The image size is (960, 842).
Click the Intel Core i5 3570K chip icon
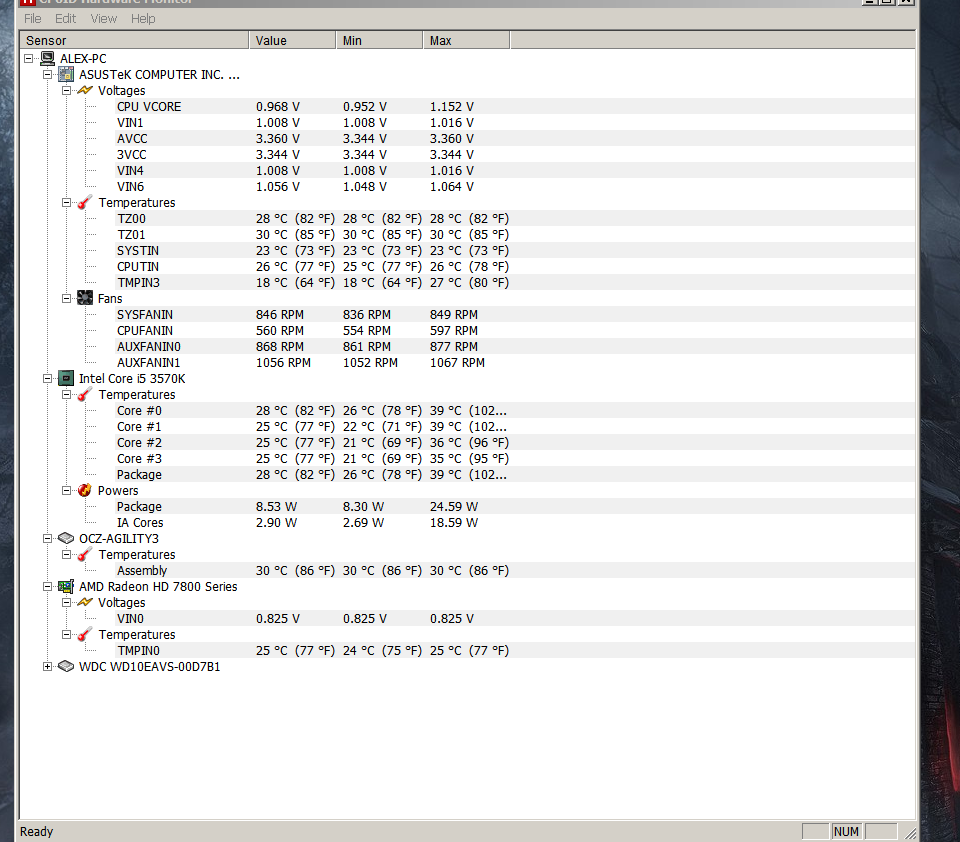pyautogui.click(x=66, y=378)
